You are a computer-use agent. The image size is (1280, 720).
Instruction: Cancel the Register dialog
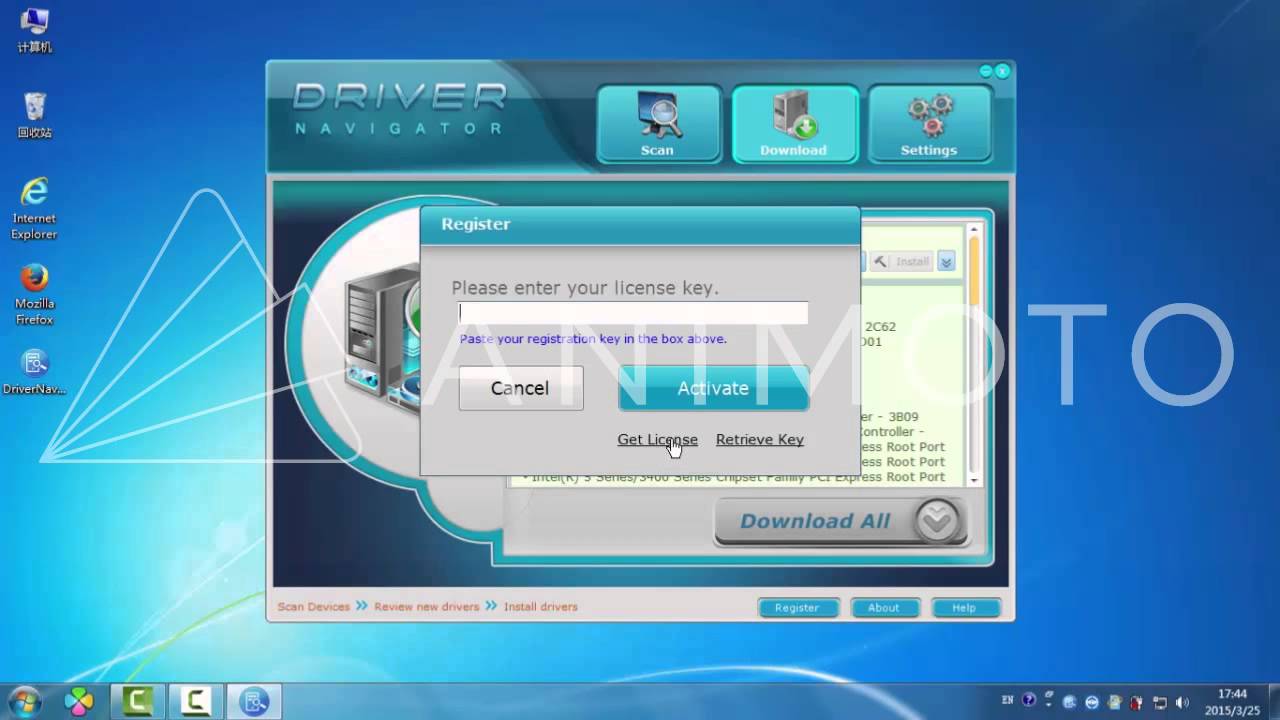pyautogui.click(x=521, y=388)
